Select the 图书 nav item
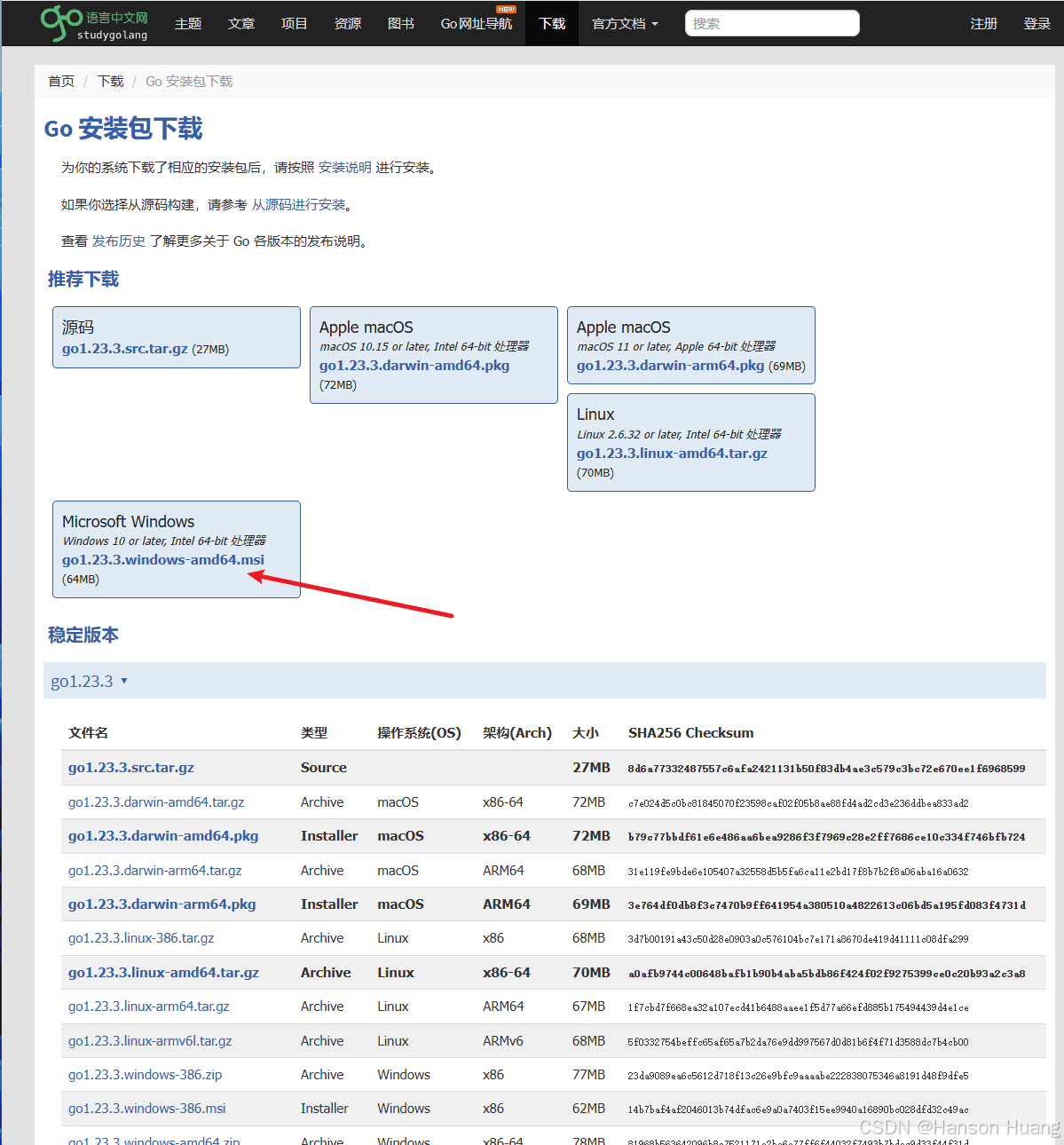Viewport: 1064px width, 1145px height. [401, 24]
